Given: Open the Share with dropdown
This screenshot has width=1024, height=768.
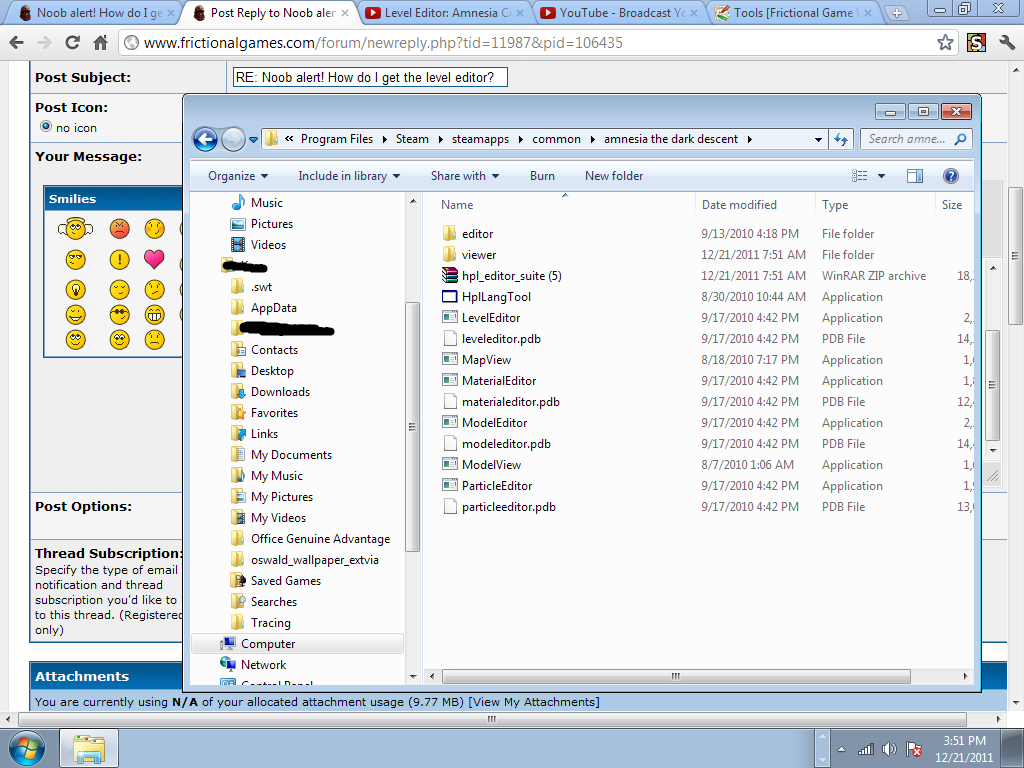Looking at the screenshot, I should pos(465,176).
